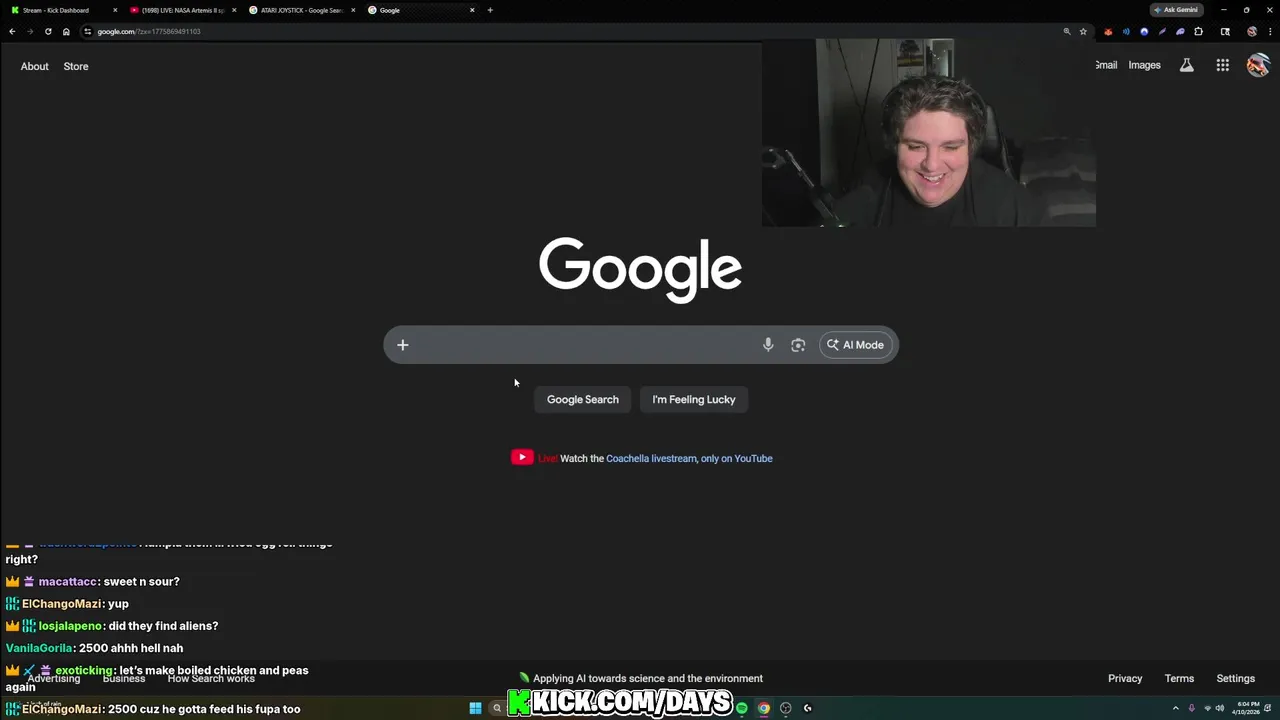
Task: Open the Privacy footer link
Action: (x=1125, y=678)
